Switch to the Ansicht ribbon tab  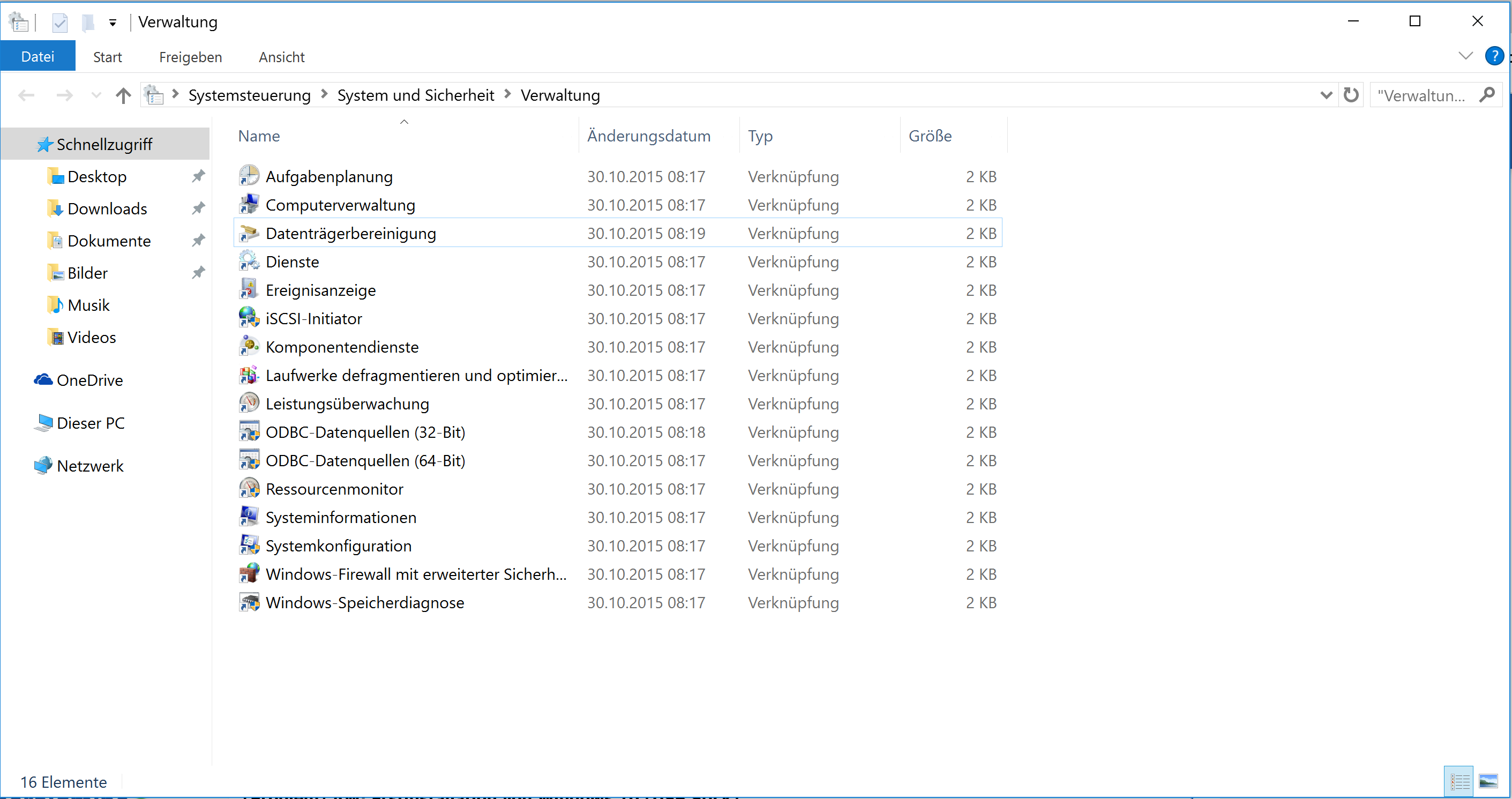click(281, 57)
